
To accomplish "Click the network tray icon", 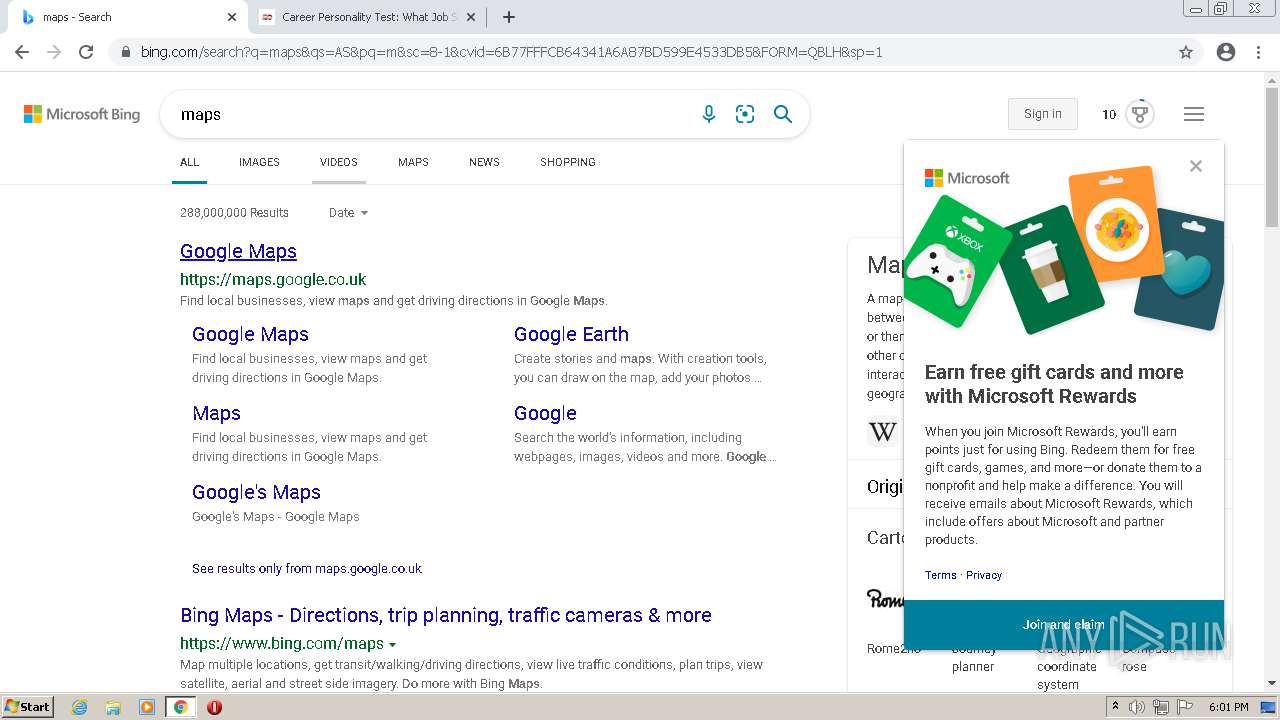I will (1161, 707).
